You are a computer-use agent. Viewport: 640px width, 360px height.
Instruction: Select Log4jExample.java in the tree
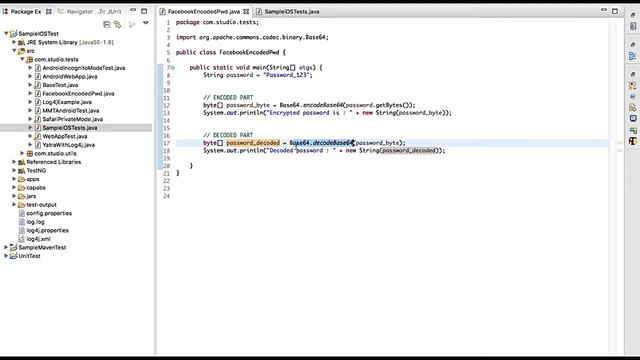point(67,102)
